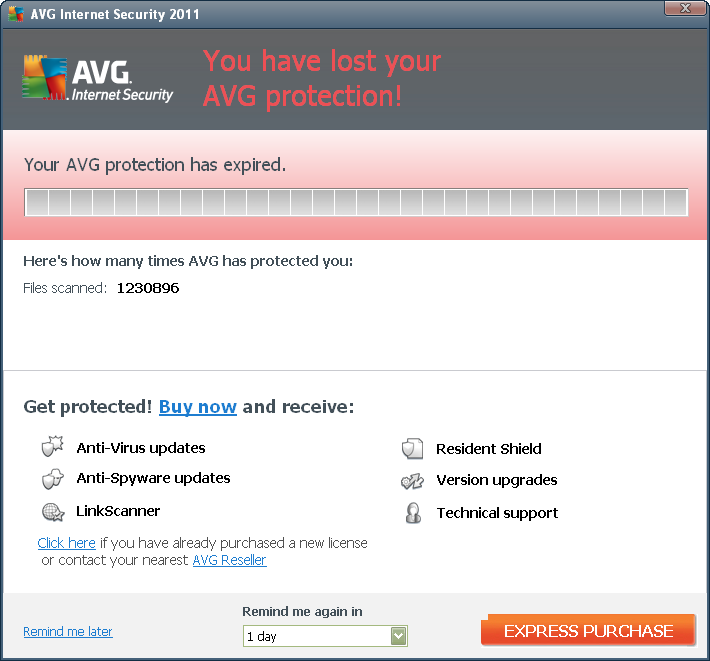Click the Anti-Virus updates label
Image resolution: width=710 pixels, height=661 pixels.
click(141, 448)
